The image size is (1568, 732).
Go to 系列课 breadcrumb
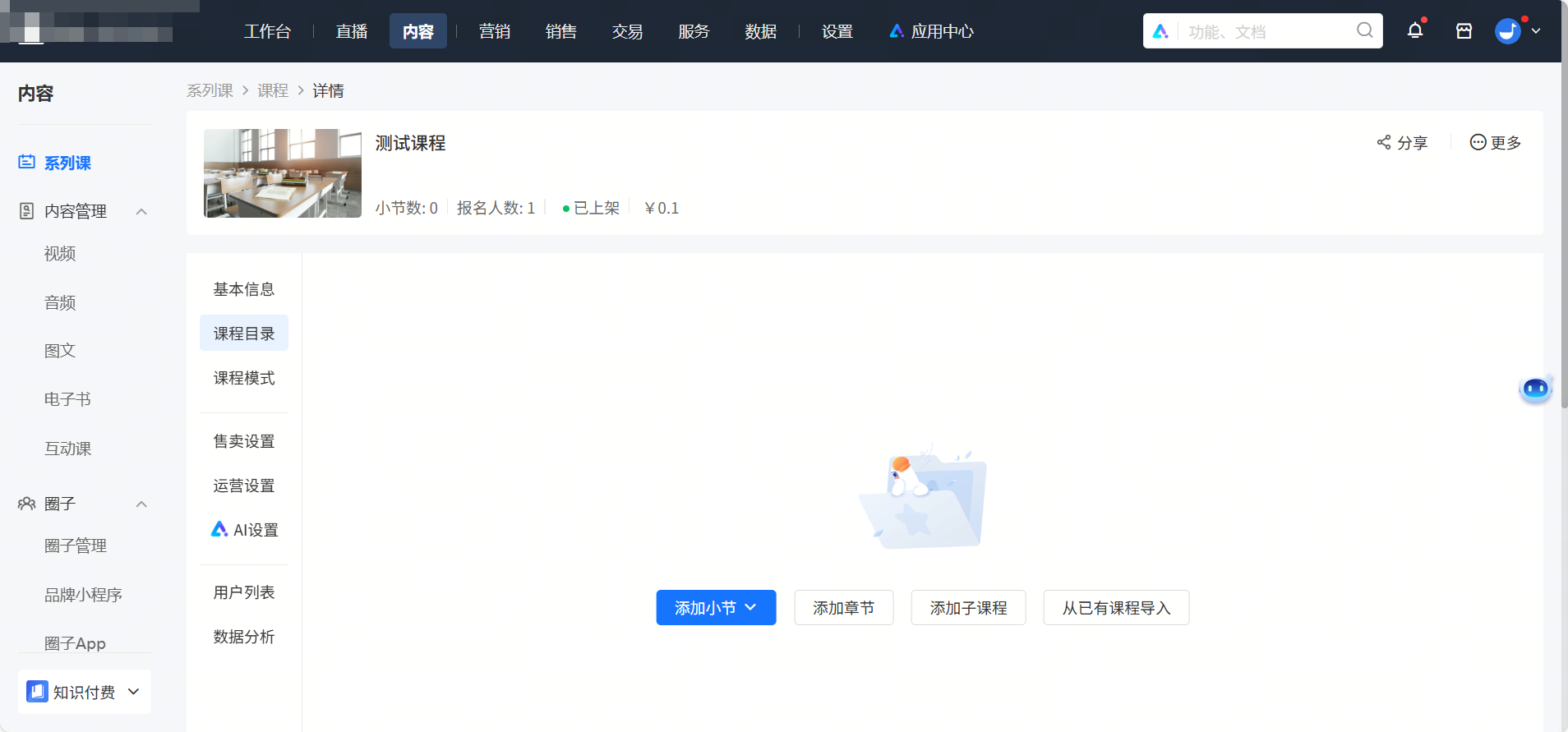click(210, 90)
